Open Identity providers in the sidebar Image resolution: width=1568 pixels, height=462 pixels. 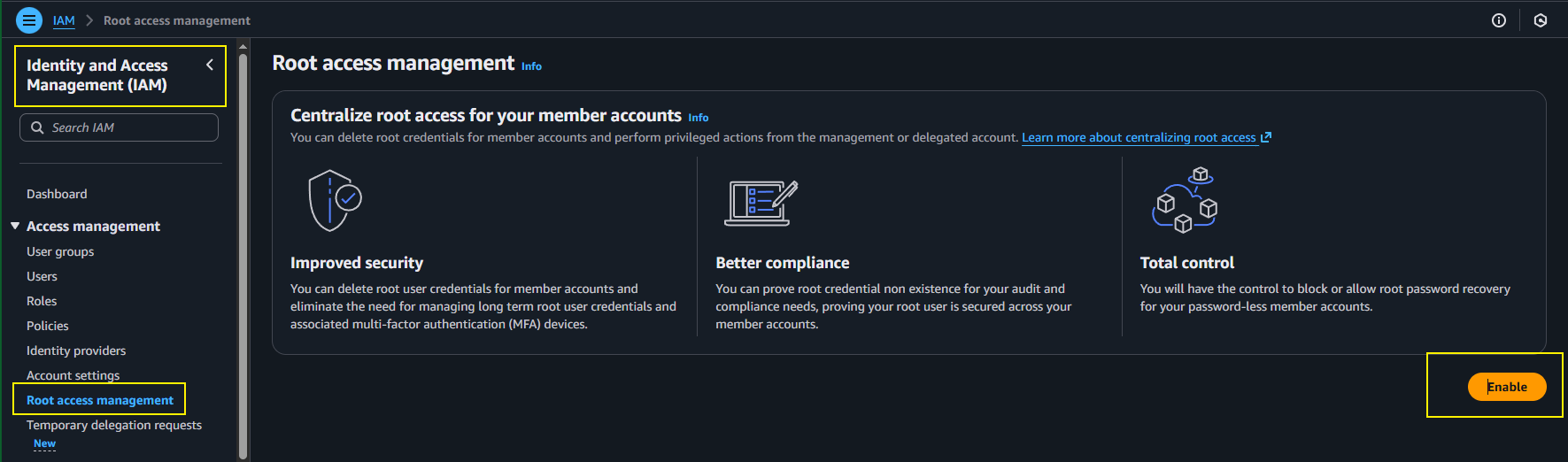76,350
